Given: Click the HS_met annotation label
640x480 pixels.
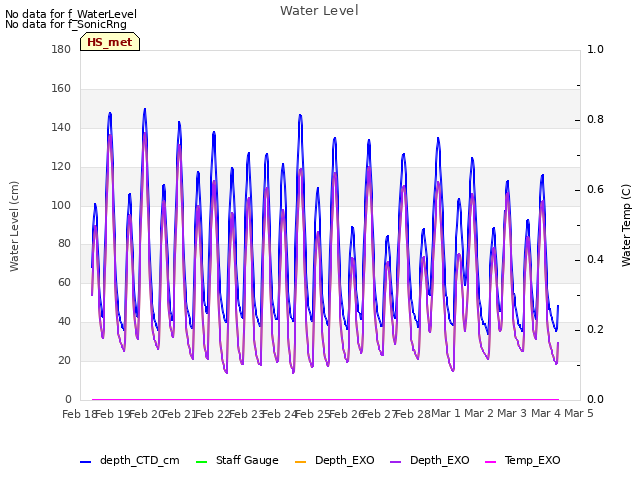Looking at the screenshot, I should pyautogui.click(x=110, y=42).
